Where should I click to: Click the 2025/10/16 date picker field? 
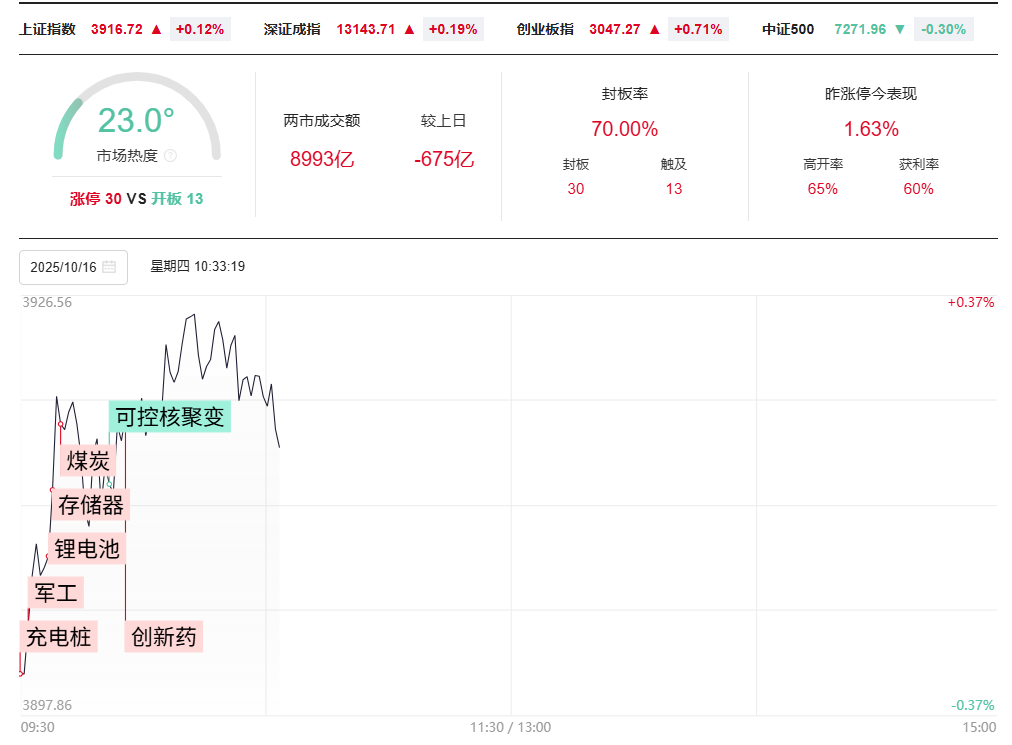point(73,267)
